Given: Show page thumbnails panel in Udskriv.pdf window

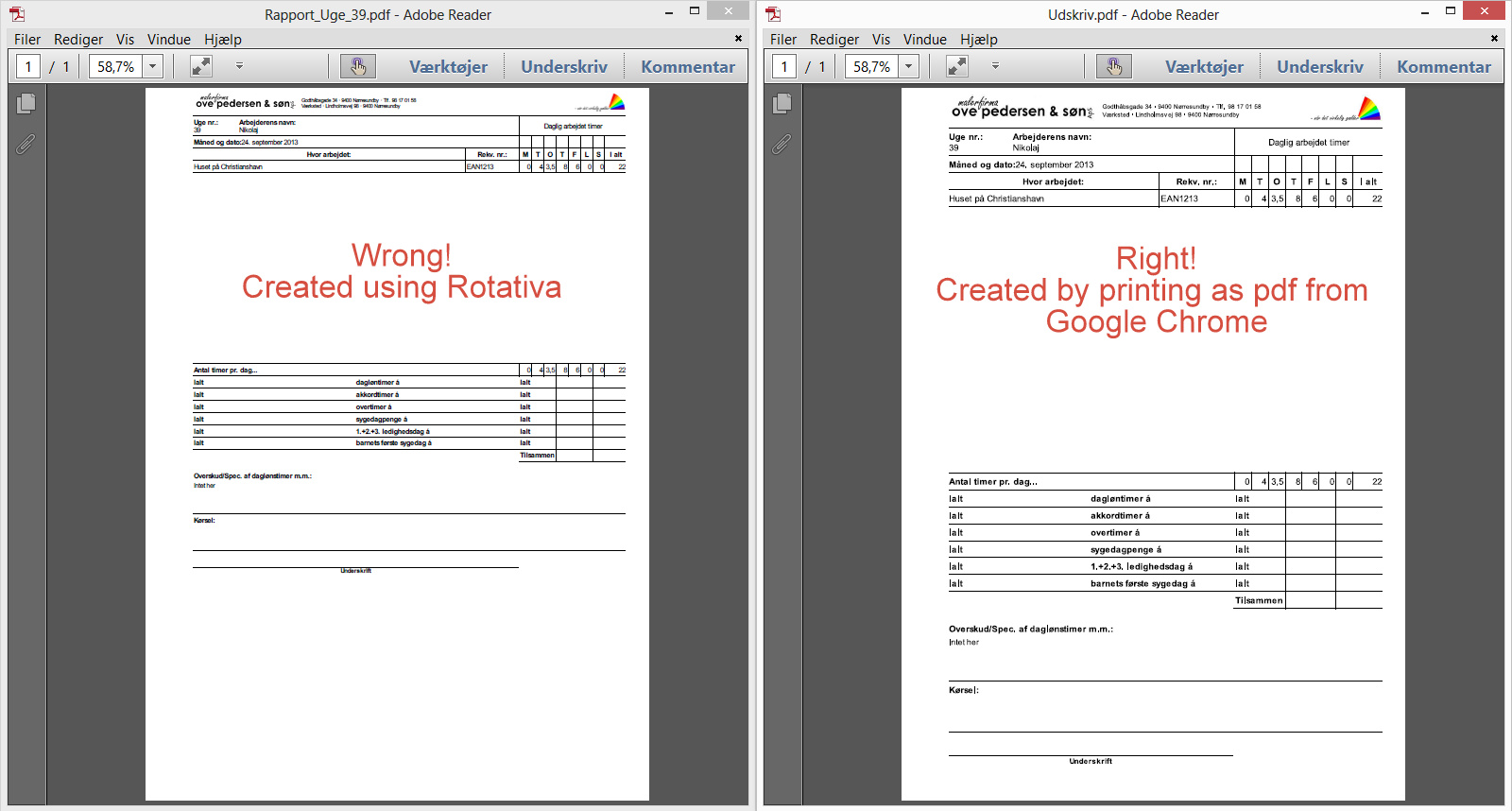Looking at the screenshot, I should tap(782, 103).
